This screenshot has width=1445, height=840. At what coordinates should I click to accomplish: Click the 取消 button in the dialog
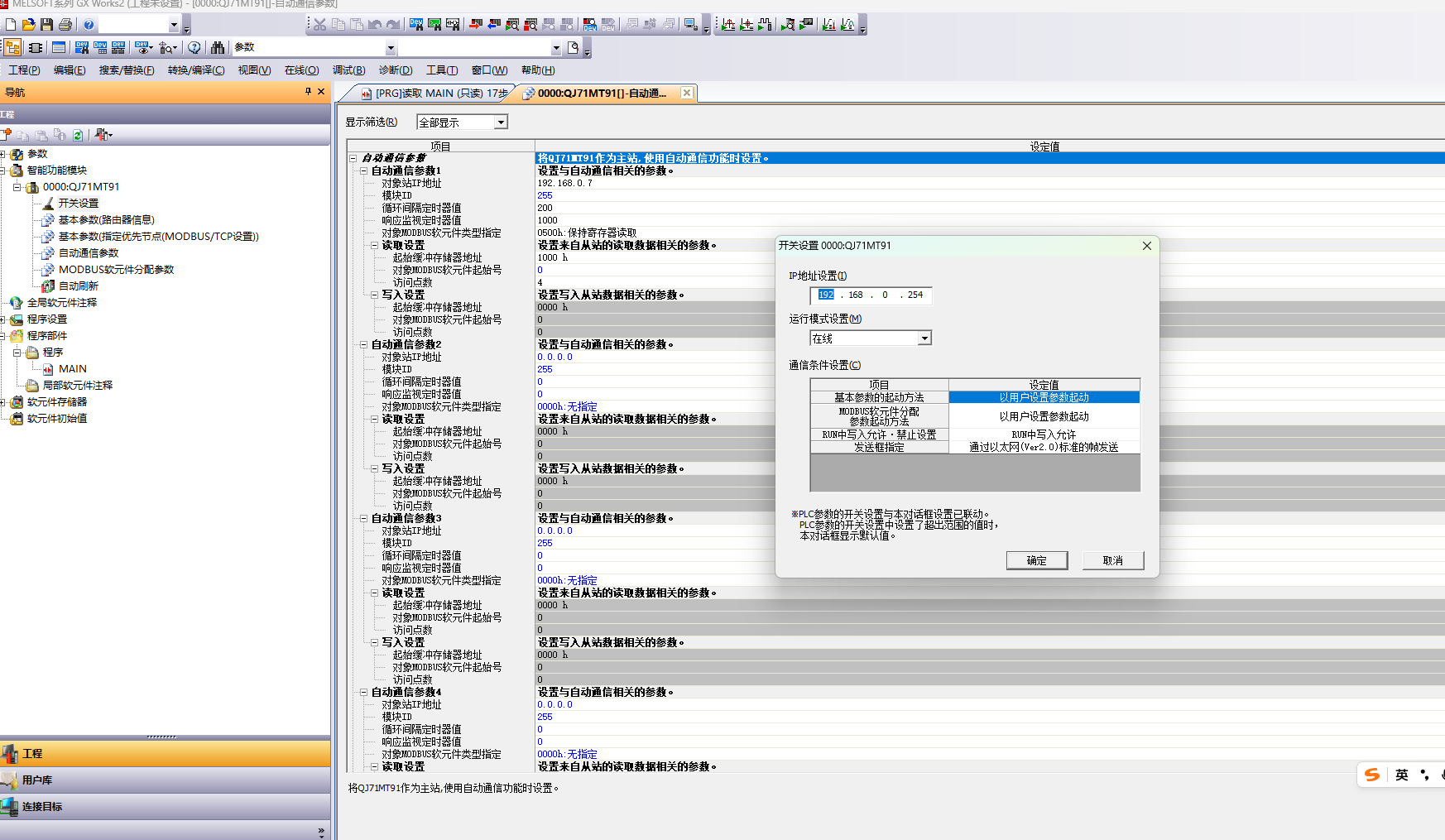(1112, 561)
